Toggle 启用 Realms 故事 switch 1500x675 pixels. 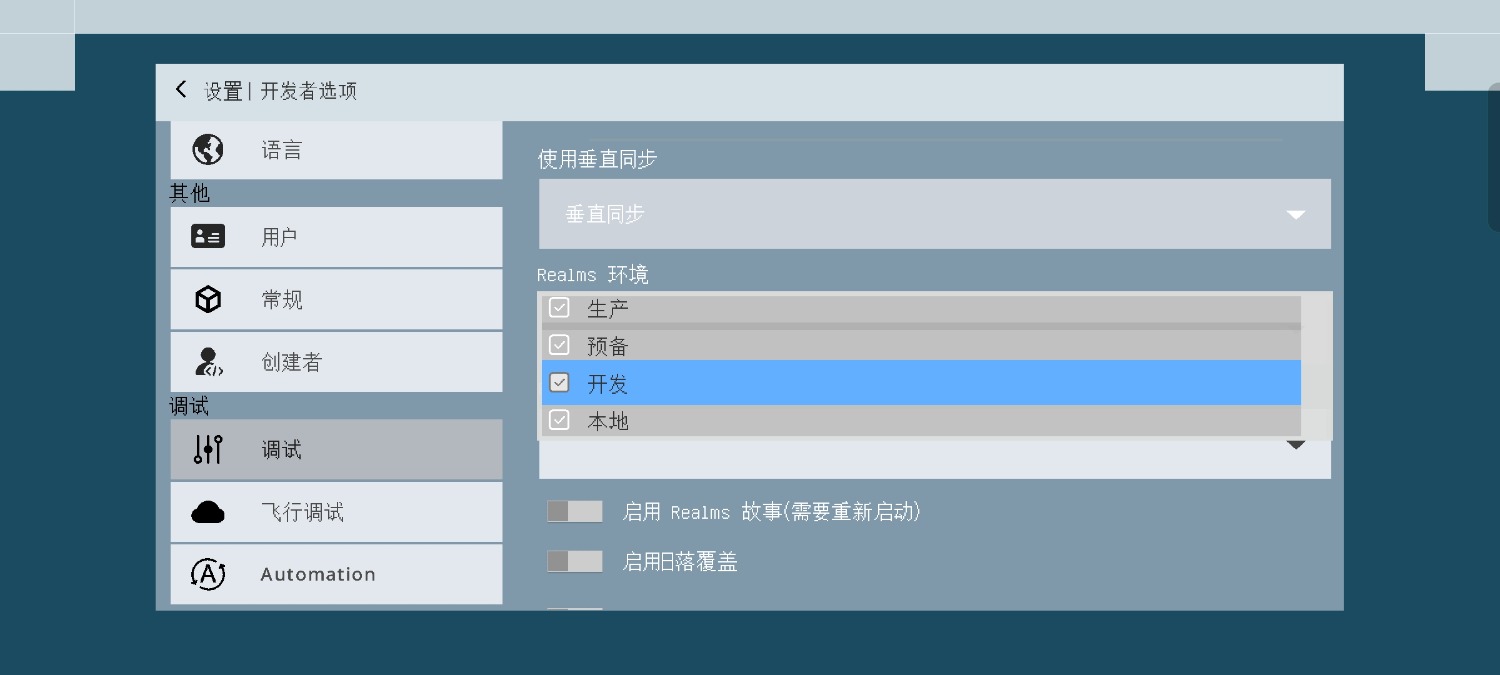pyautogui.click(x=575, y=512)
